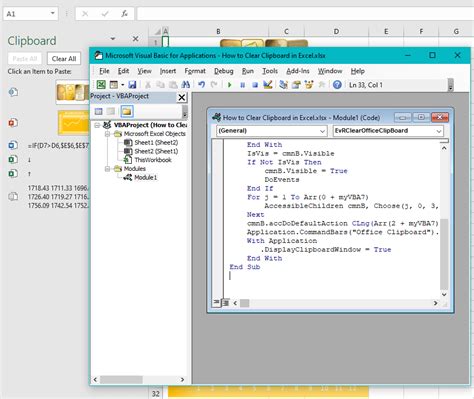Open the File menu
Screen dimensions: 474x399
click(x=104, y=71)
